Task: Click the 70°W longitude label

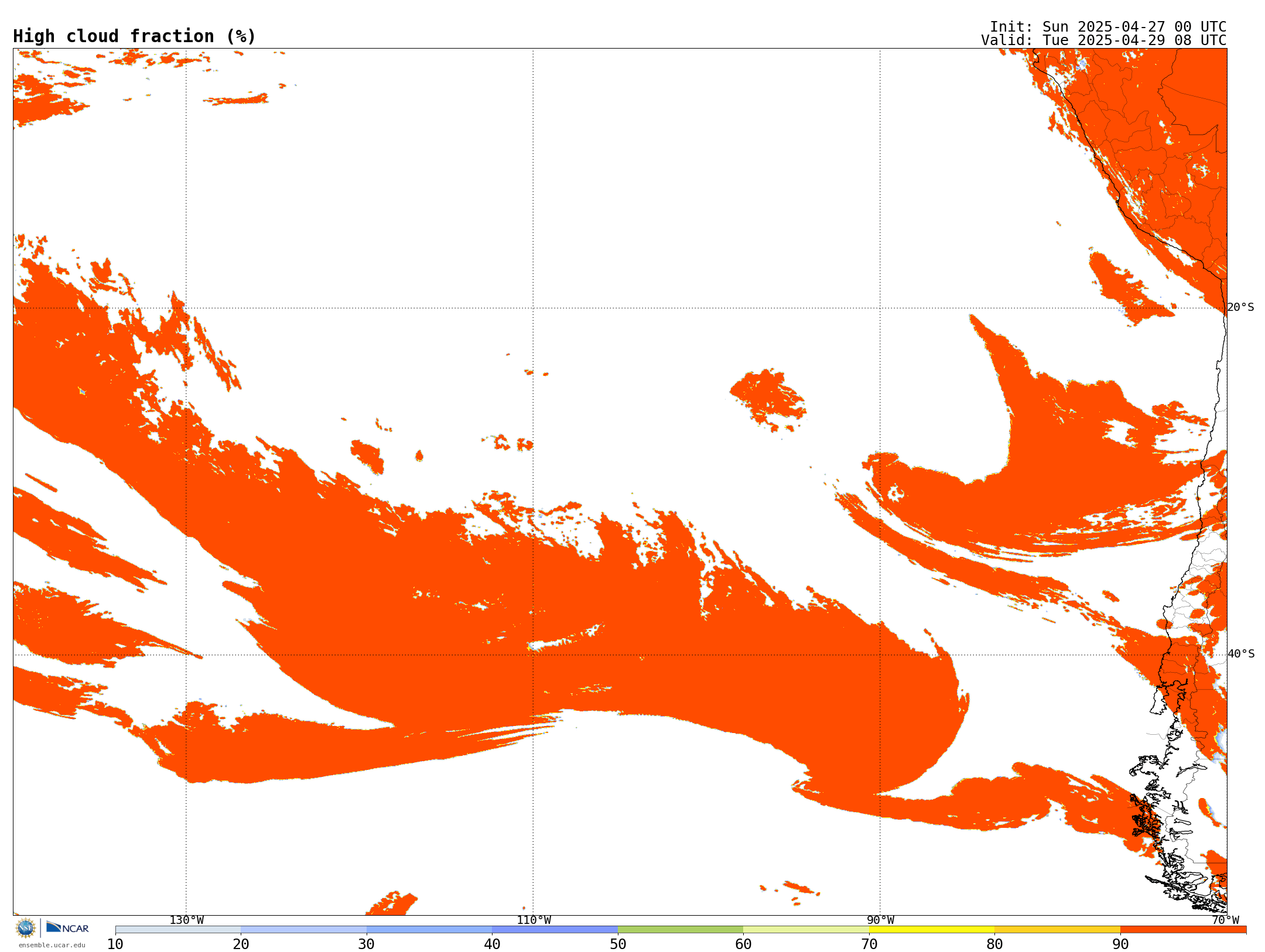Action: pyautogui.click(x=1225, y=920)
